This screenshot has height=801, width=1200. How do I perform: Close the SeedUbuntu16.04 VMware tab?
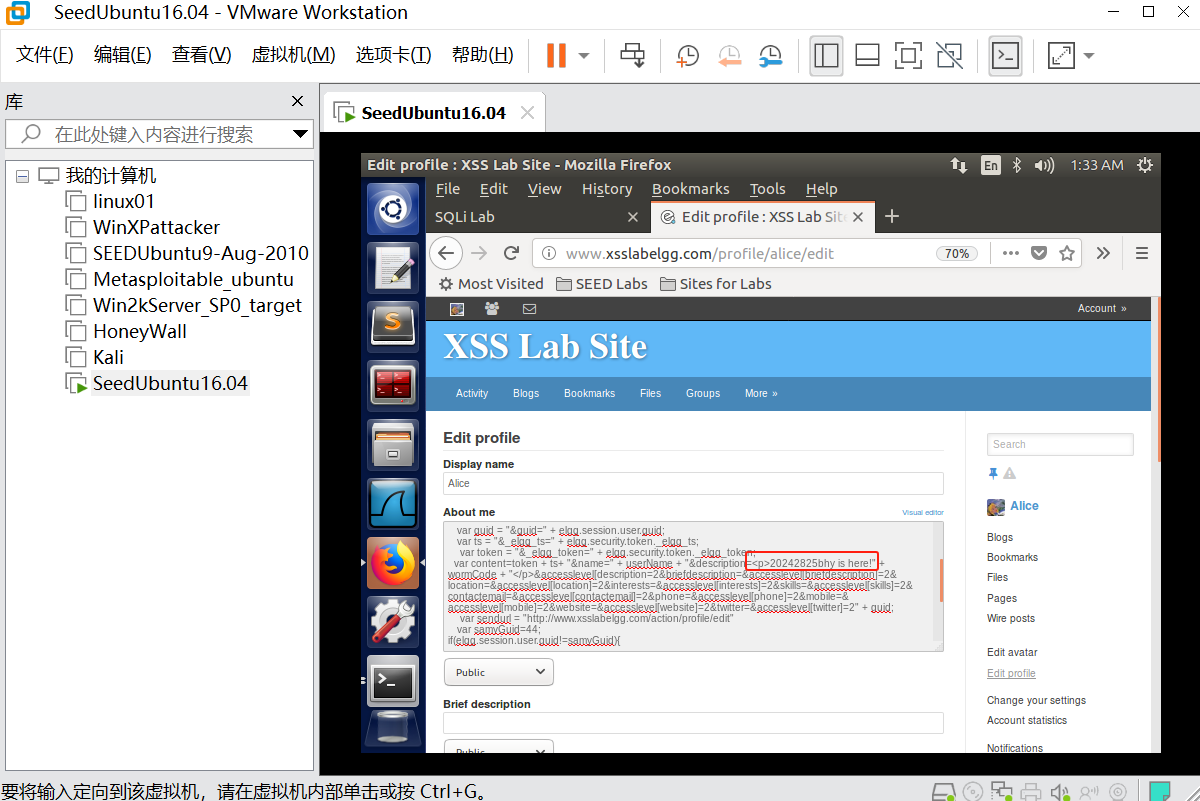coord(527,112)
